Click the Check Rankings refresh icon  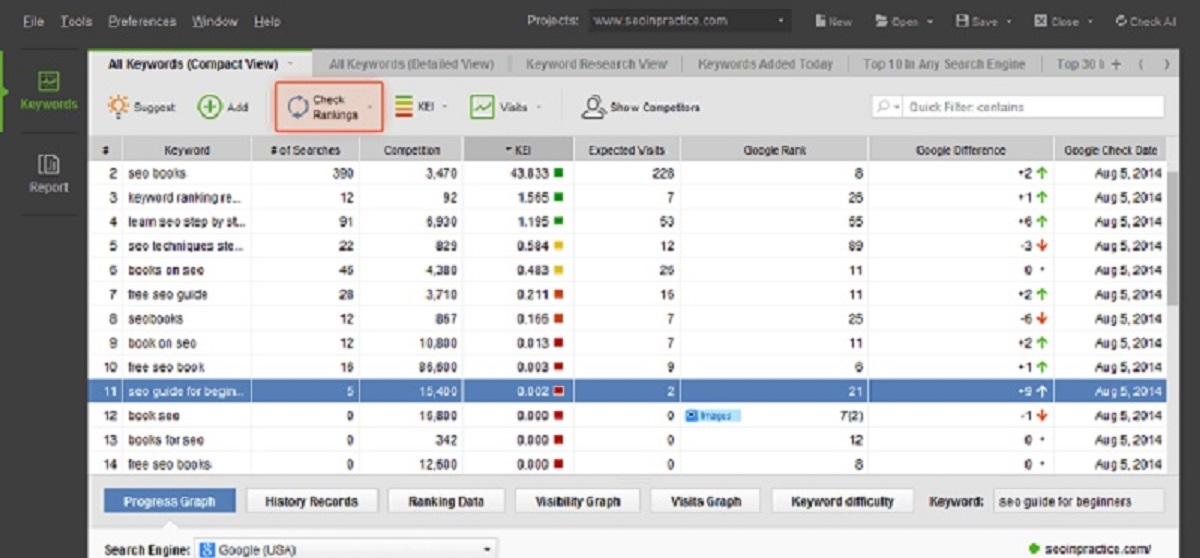[297, 107]
